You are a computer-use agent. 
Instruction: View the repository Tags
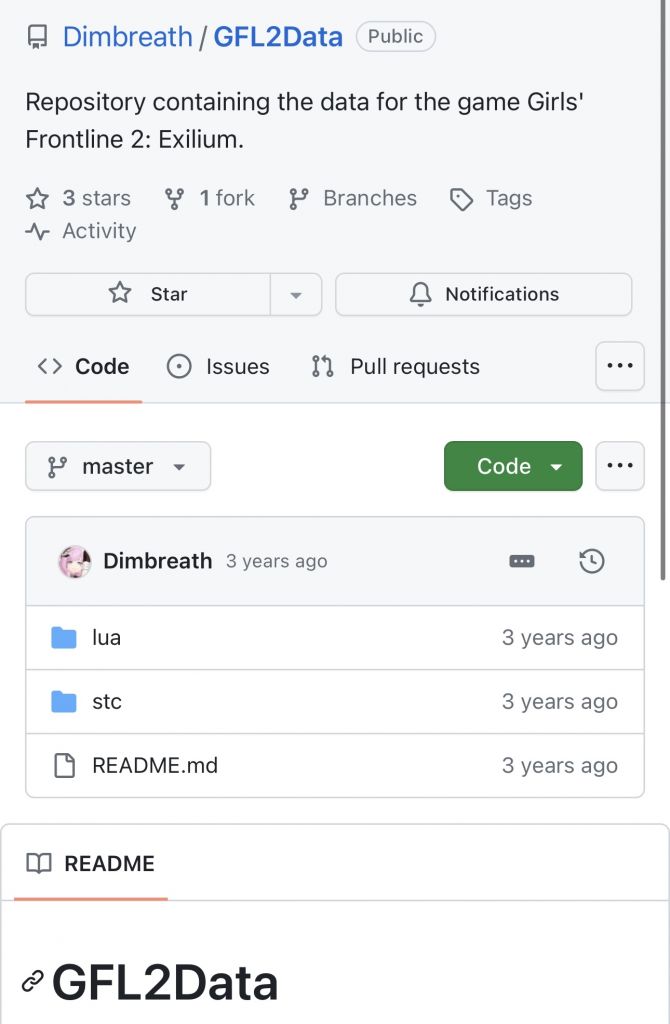[x=491, y=198]
